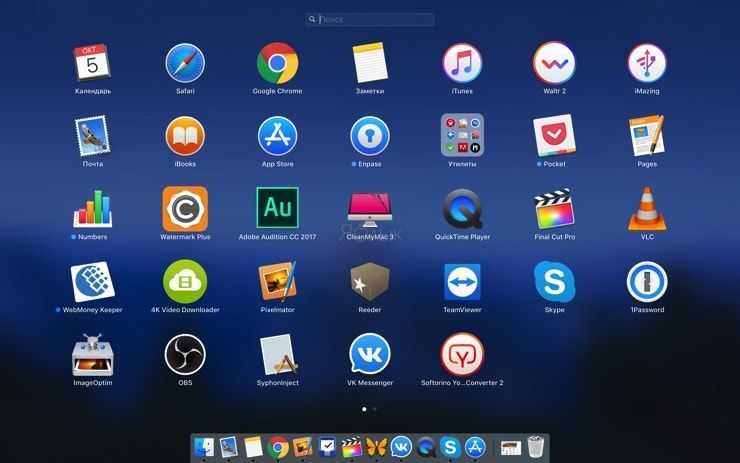Image resolution: width=740 pixels, height=463 pixels.
Task: Open Final Cut Pro in Launchpad grid
Action: coord(555,209)
